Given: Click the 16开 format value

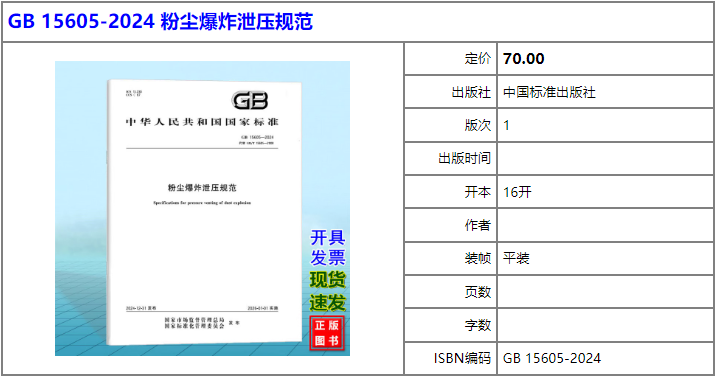Looking at the screenshot, I should pyautogui.click(x=517, y=192).
